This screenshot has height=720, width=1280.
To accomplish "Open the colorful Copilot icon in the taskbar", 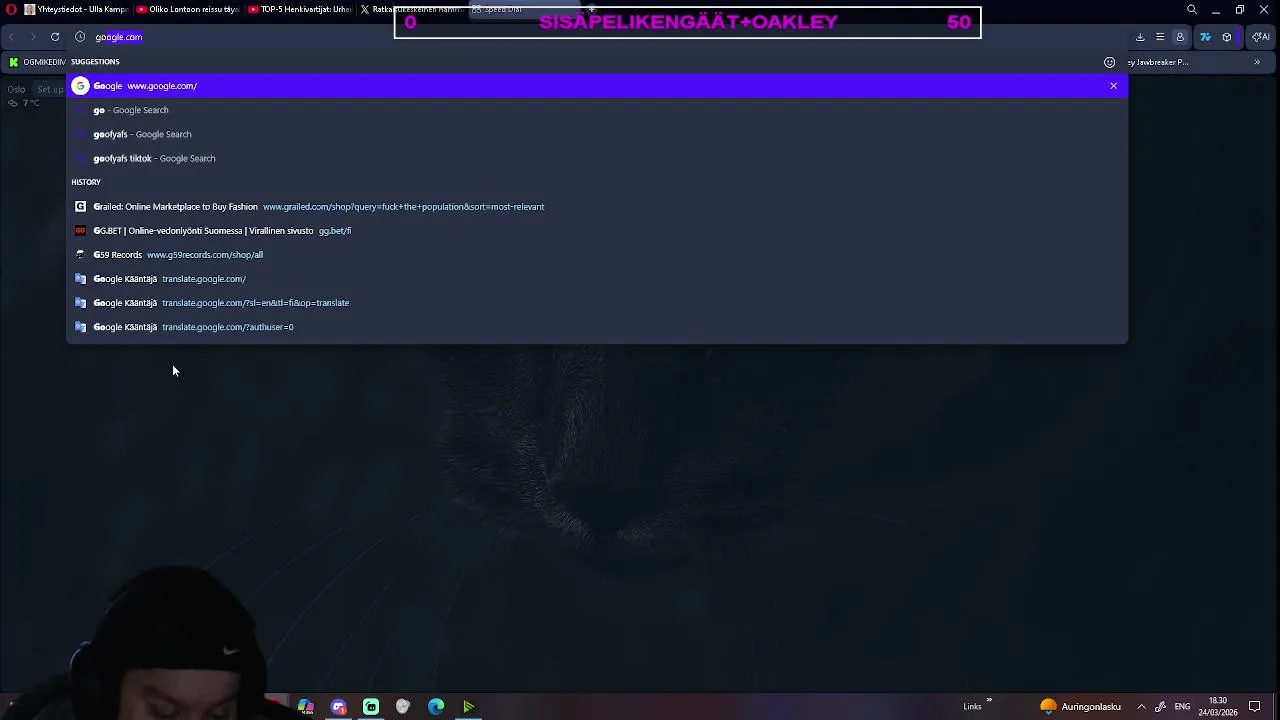I will (306, 707).
